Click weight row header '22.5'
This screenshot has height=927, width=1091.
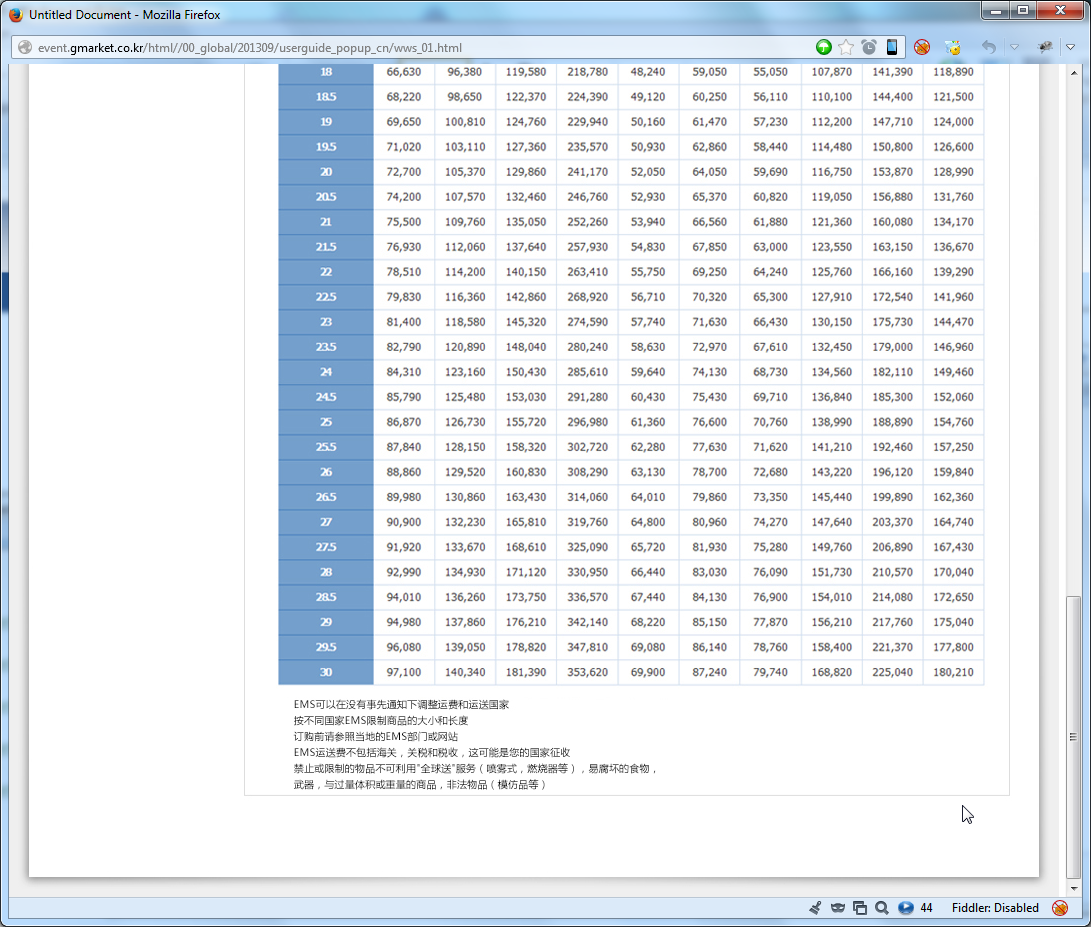(326, 297)
